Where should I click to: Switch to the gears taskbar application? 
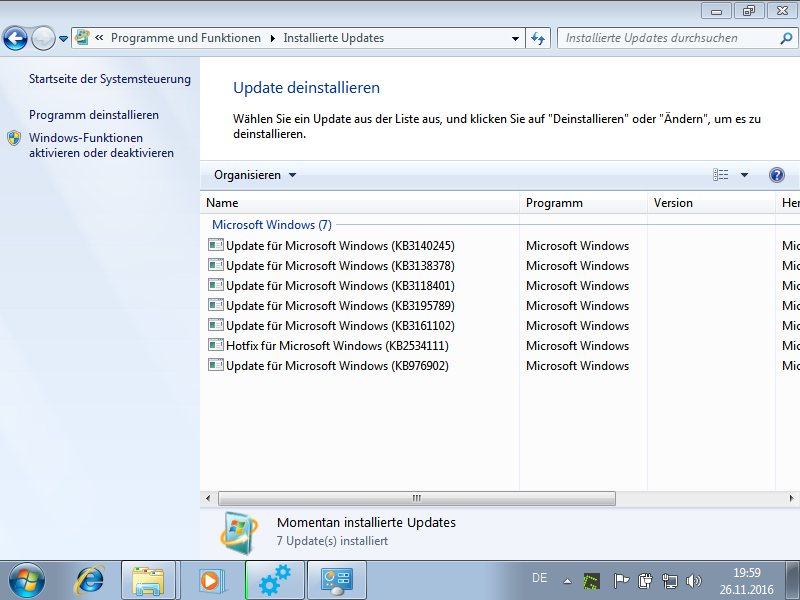275,581
